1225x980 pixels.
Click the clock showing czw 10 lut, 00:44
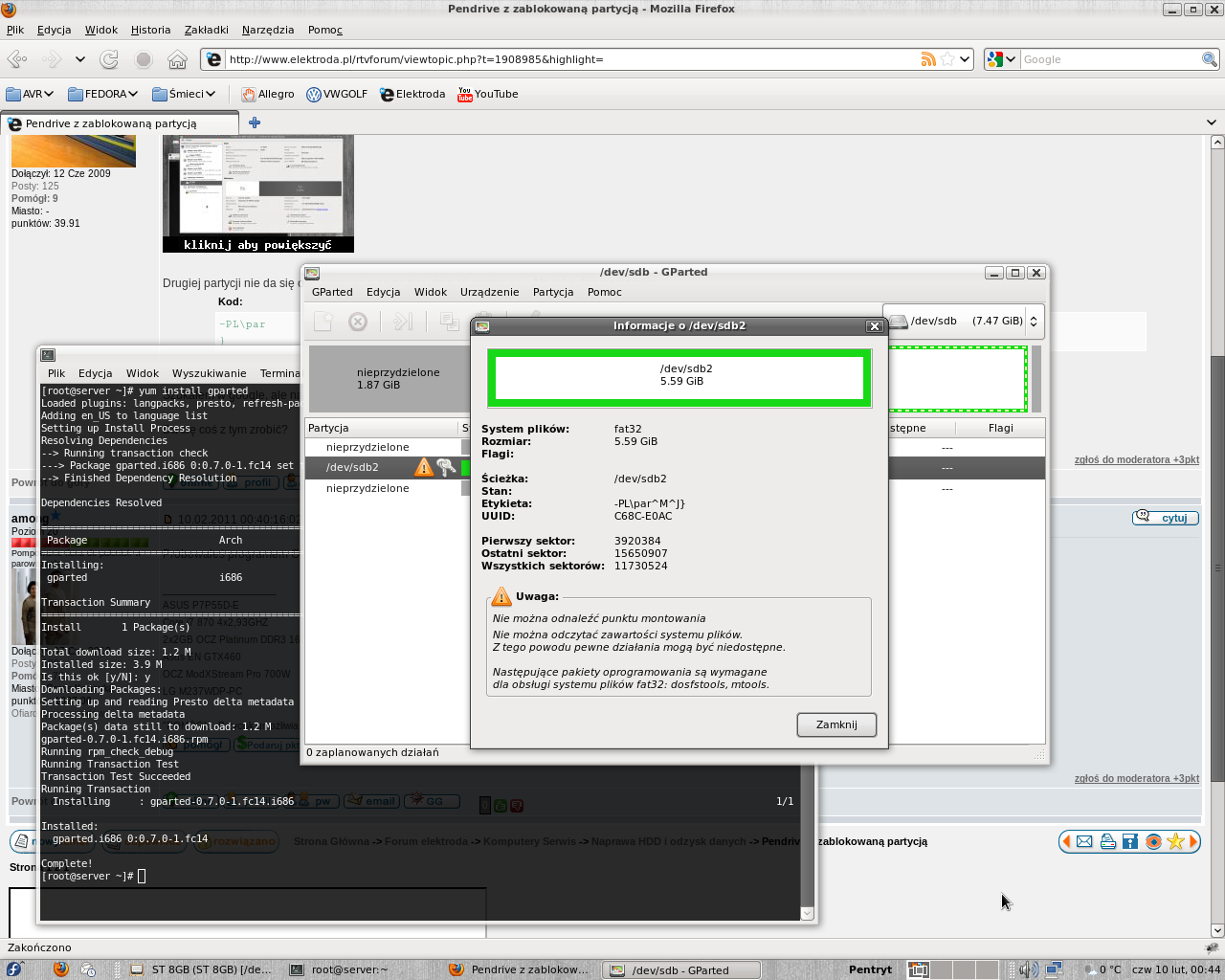pos(1176,969)
